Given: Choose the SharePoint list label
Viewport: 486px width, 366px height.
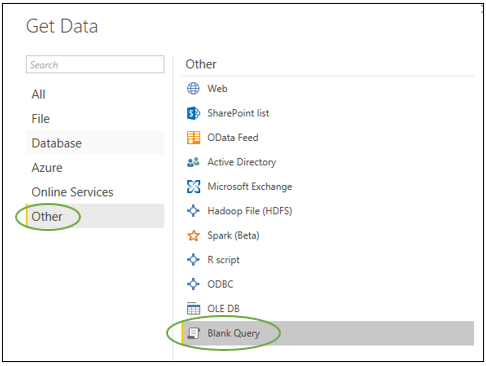Looking at the screenshot, I should tap(238, 113).
